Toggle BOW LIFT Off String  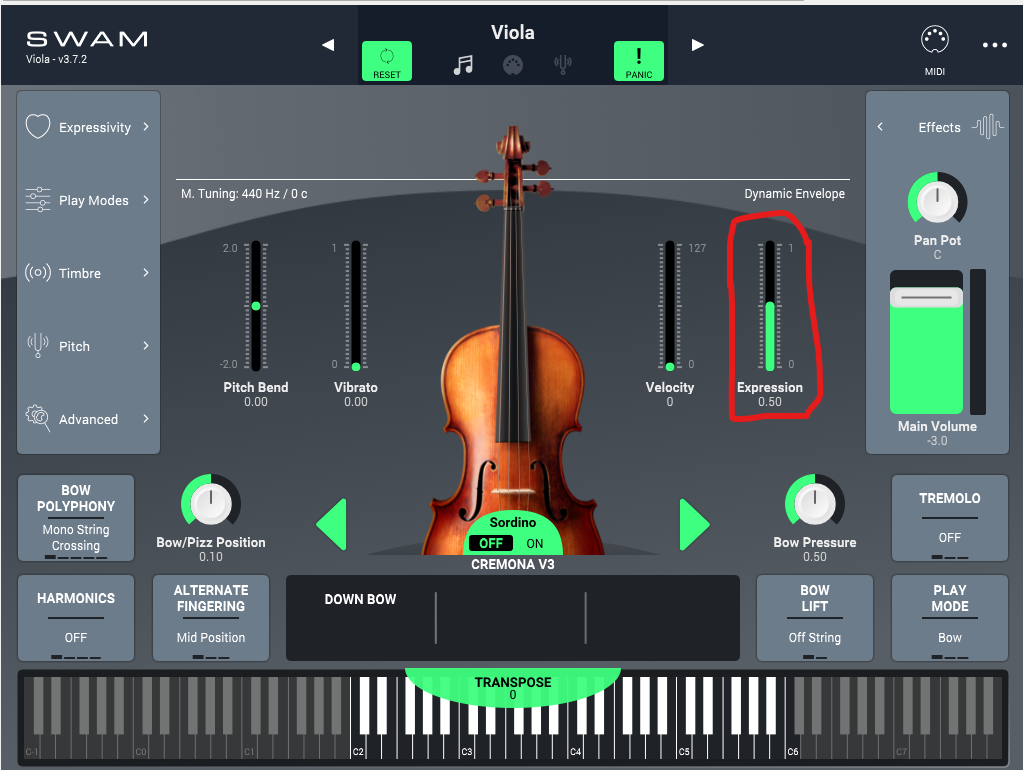pos(814,618)
